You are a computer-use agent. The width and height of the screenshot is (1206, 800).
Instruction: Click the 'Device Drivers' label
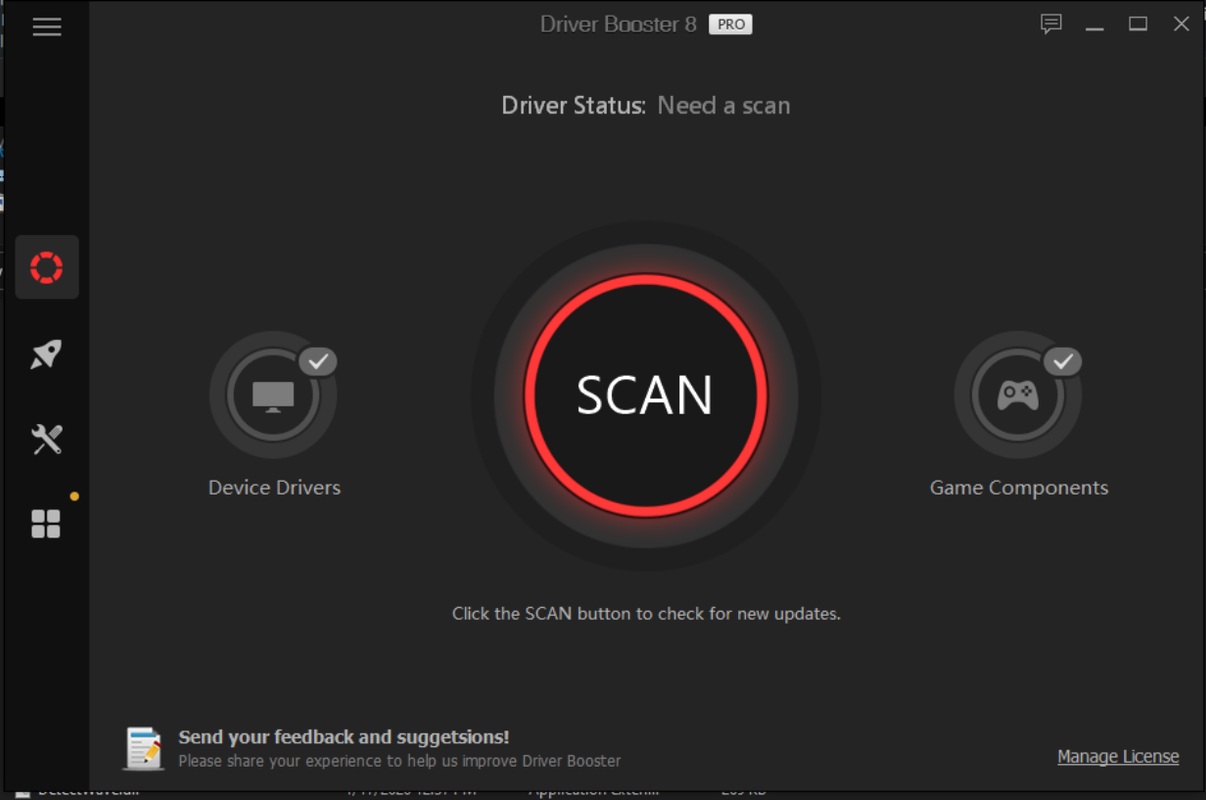coord(274,487)
